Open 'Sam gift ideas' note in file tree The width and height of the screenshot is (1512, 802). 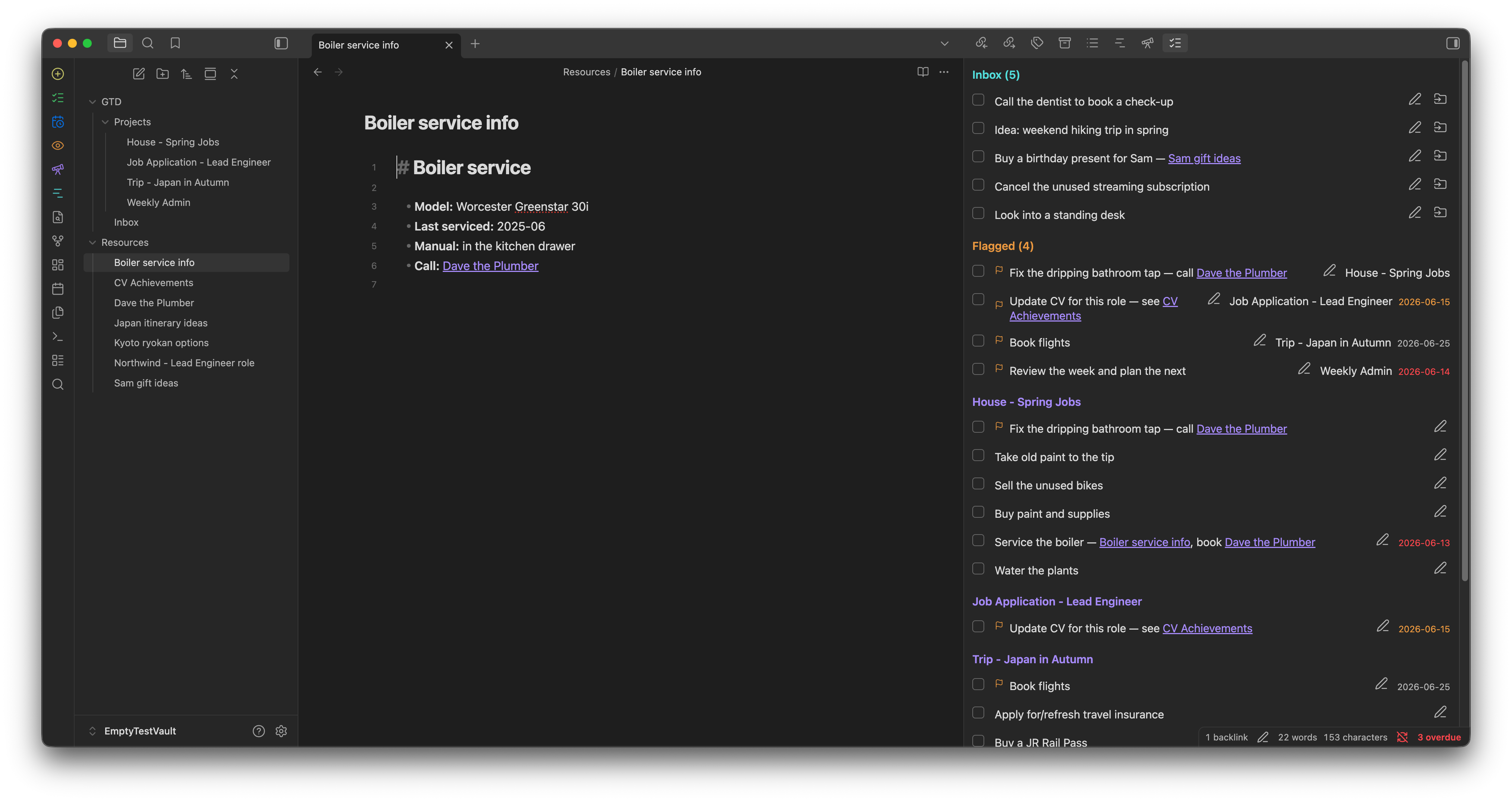(x=146, y=383)
